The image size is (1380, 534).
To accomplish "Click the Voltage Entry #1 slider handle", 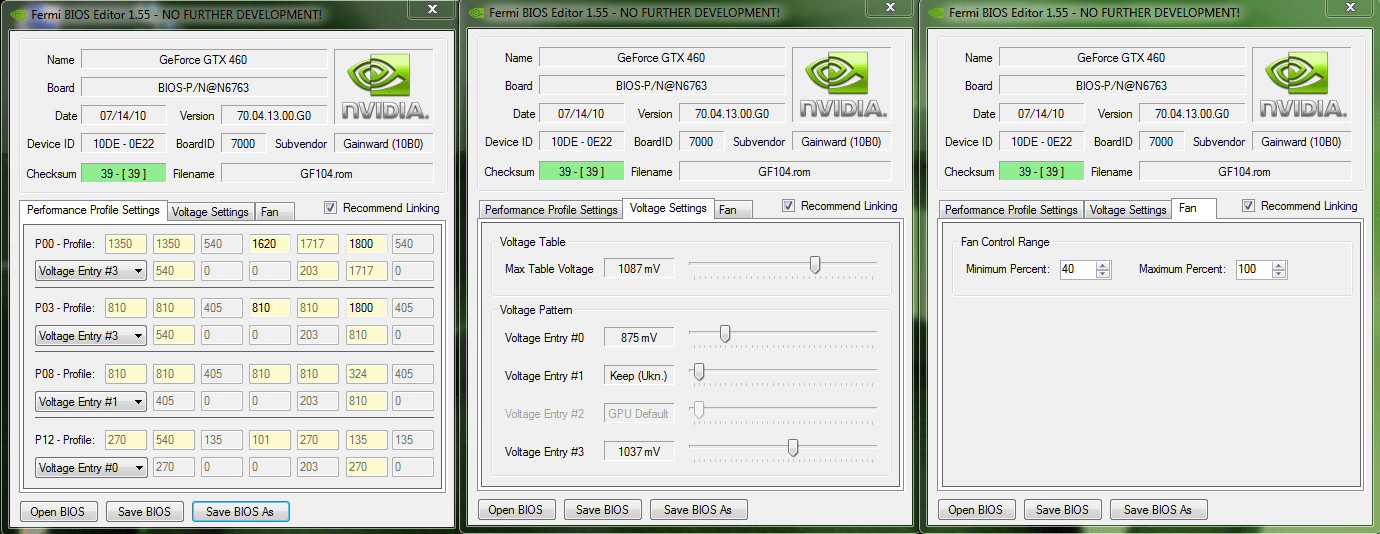I will pyautogui.click(x=699, y=372).
